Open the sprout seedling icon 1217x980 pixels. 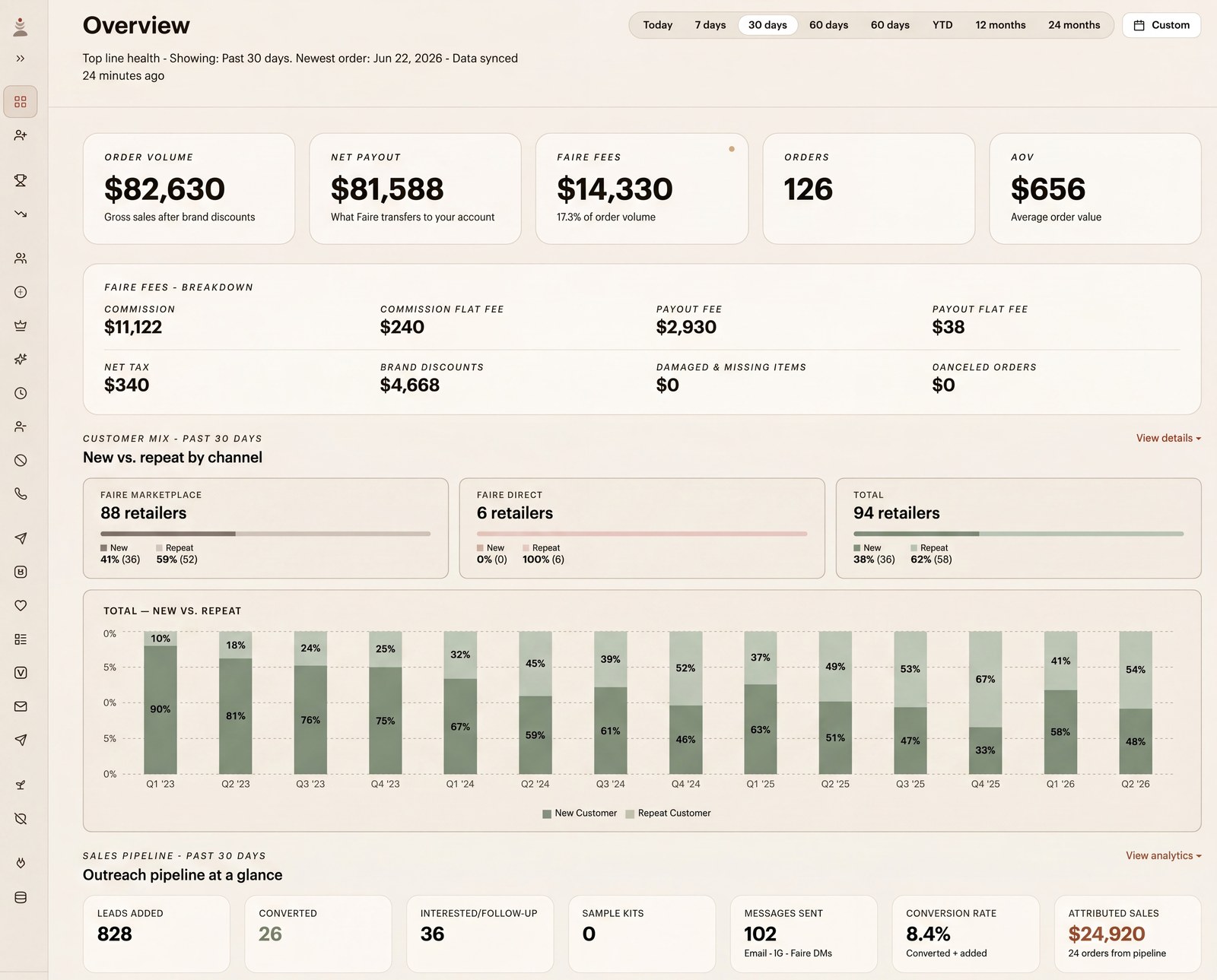click(x=21, y=785)
